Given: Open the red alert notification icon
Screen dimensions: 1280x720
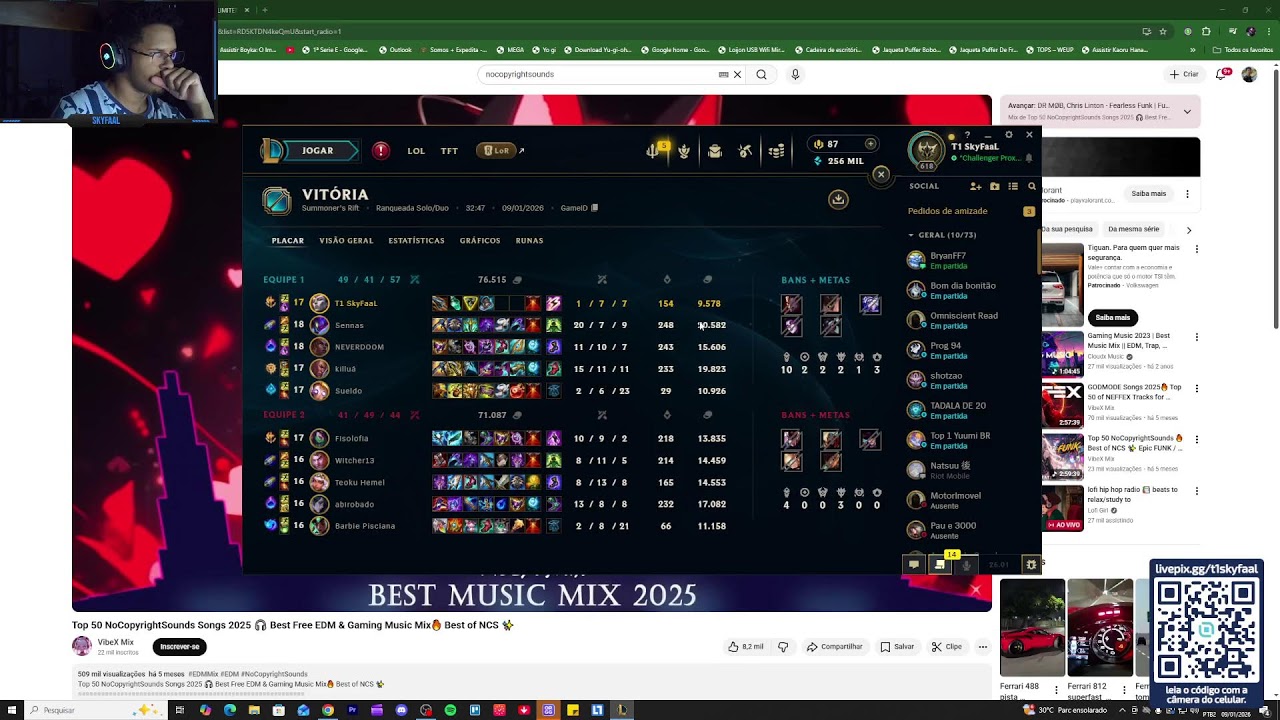Looking at the screenshot, I should click(x=381, y=151).
